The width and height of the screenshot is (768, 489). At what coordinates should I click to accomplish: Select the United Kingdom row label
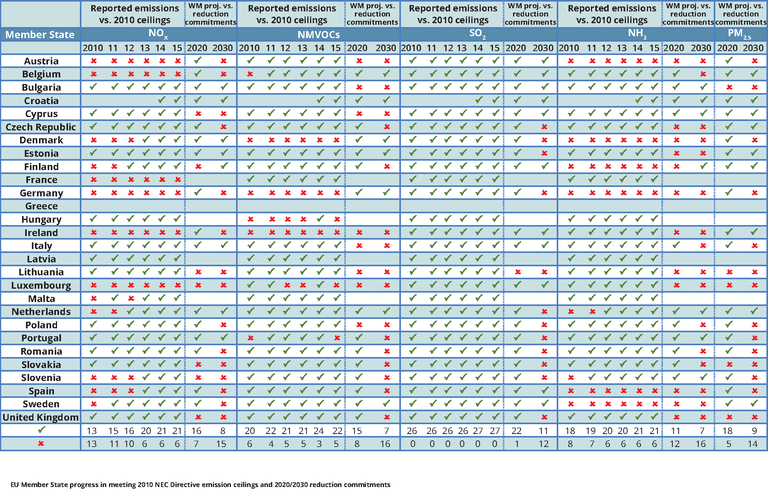[42, 416]
